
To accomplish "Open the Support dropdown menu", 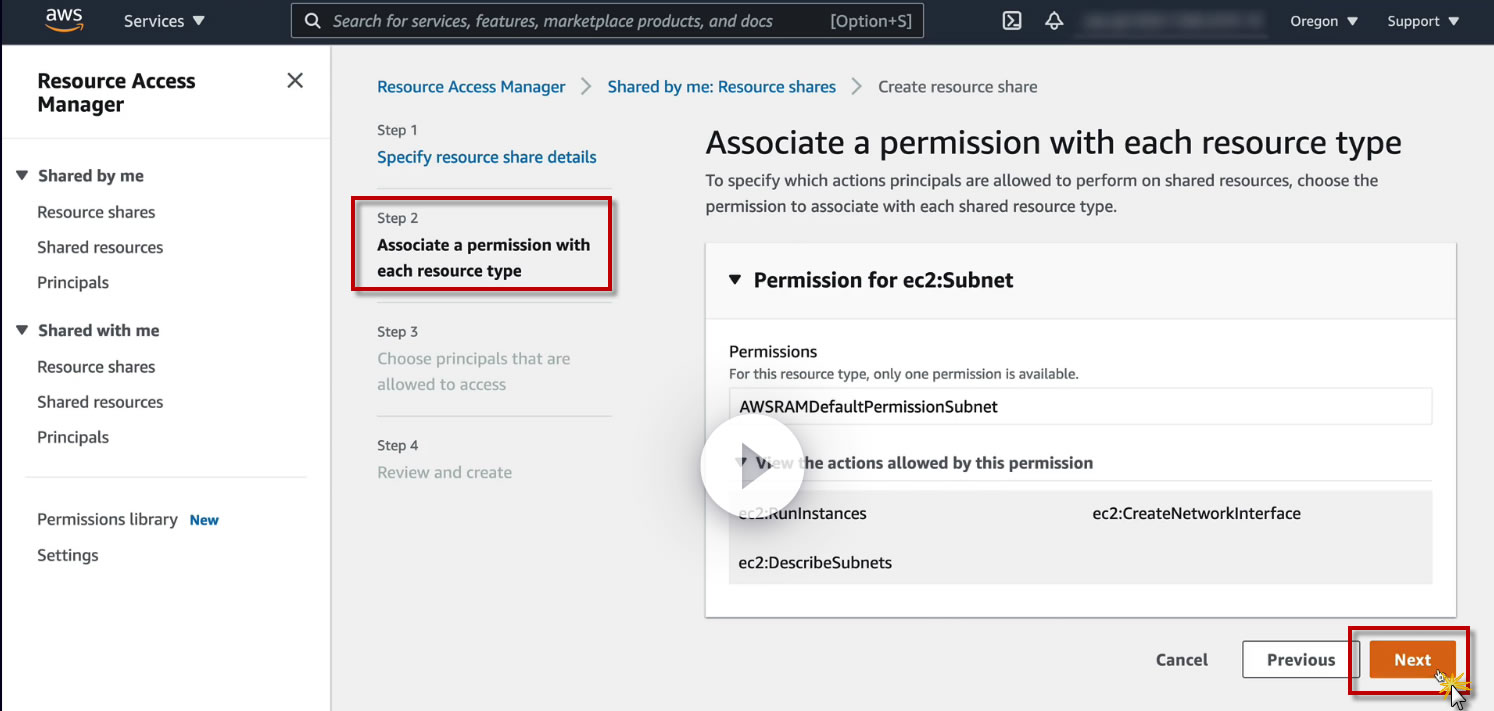I will click(1422, 21).
